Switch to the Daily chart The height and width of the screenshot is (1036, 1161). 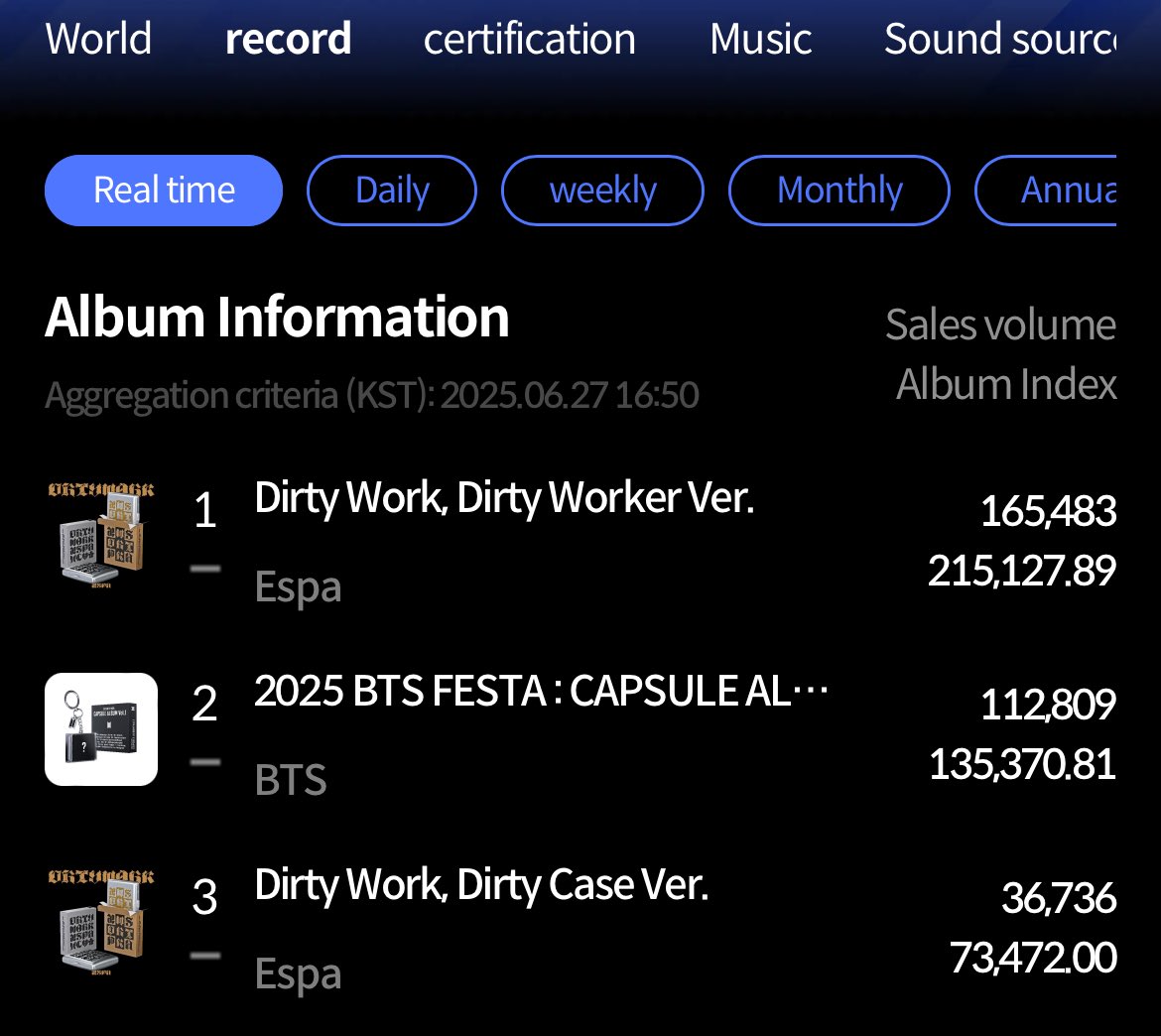391,190
